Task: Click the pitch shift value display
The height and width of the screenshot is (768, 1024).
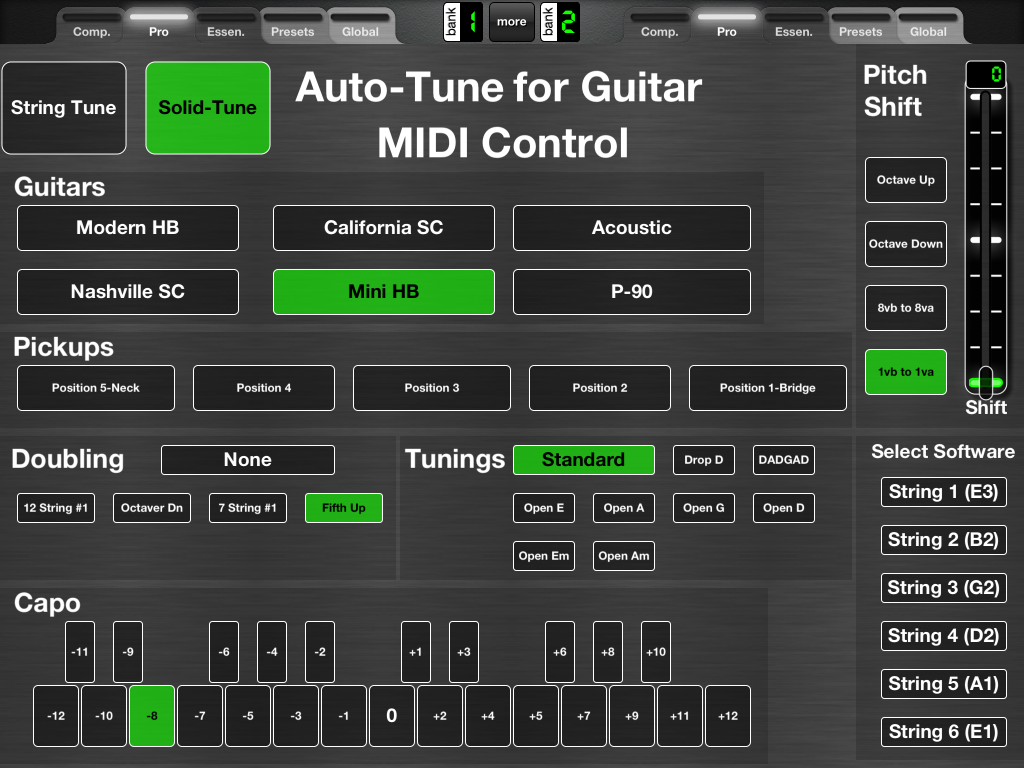Action: (986, 74)
